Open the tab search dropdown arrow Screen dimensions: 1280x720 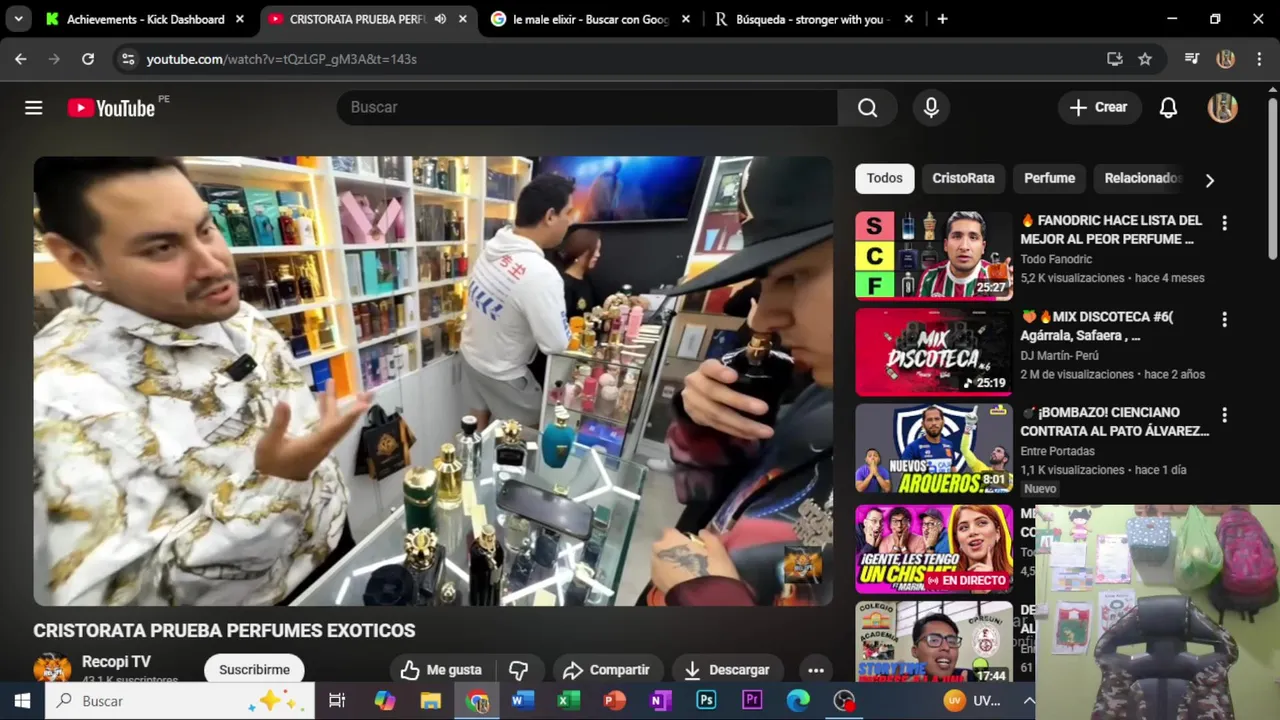[x=18, y=19]
